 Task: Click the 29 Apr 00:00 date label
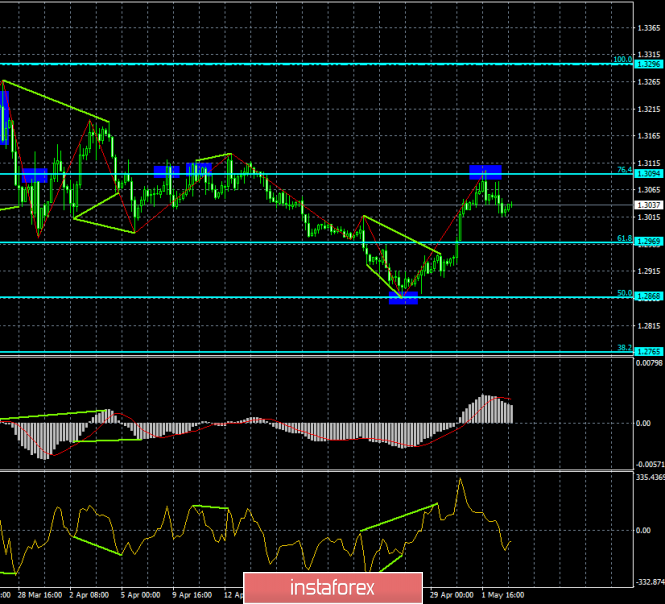click(x=450, y=591)
